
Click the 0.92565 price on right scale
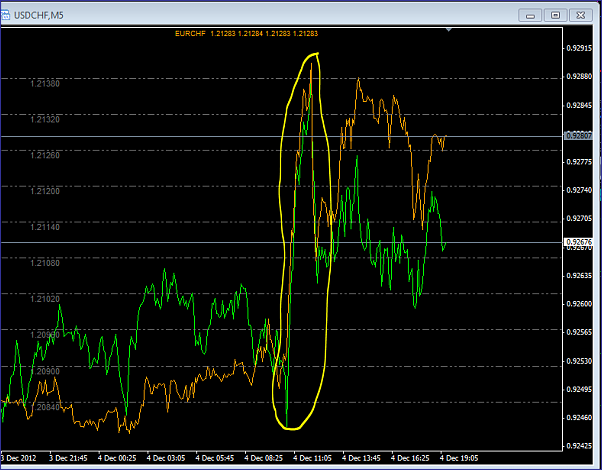point(579,332)
